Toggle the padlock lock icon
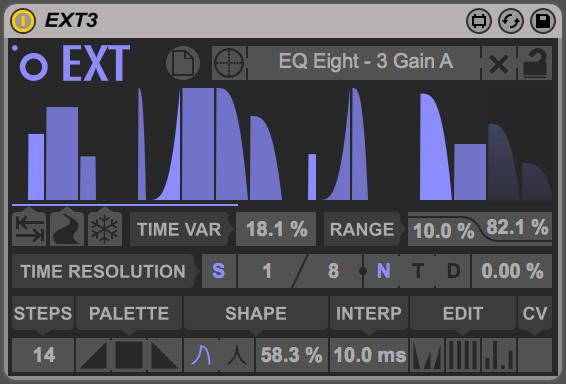 coord(535,63)
